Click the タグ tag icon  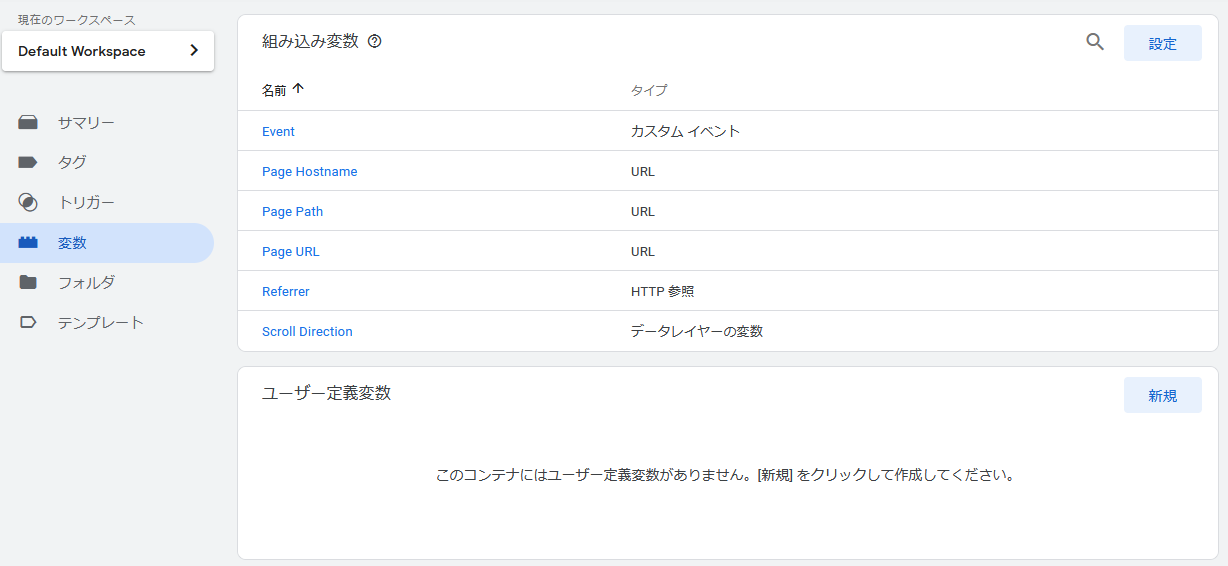pos(28,162)
